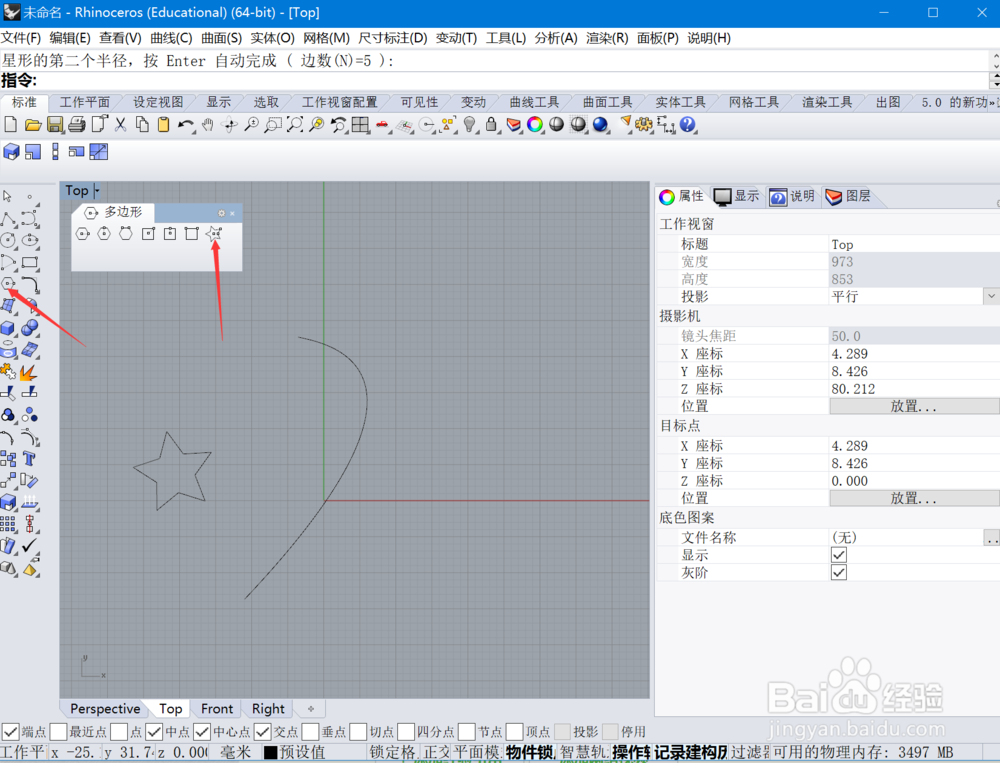Click the New file icon in the toolbar
Image resolution: width=1000 pixels, height=763 pixels.
coord(11,124)
